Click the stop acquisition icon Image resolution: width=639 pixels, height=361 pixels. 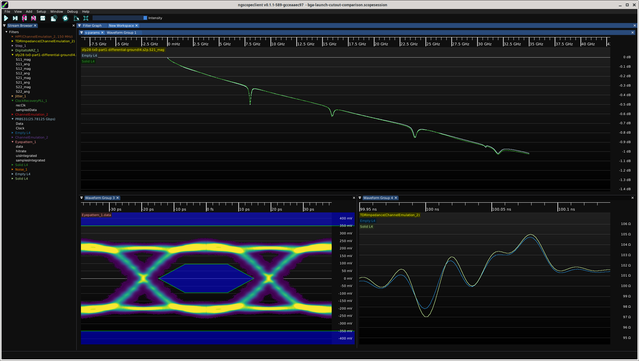[43, 18]
